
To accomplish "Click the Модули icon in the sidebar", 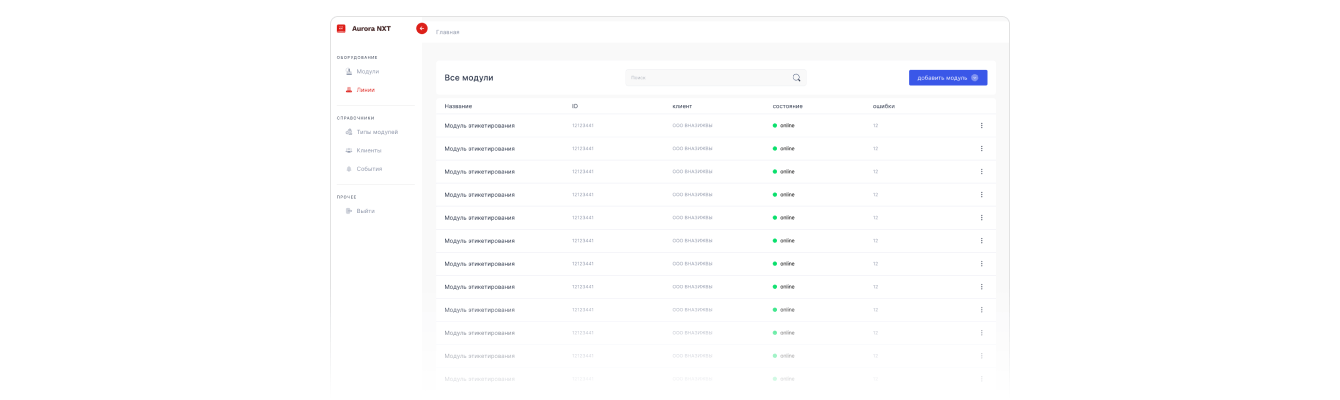I will pyautogui.click(x=349, y=71).
